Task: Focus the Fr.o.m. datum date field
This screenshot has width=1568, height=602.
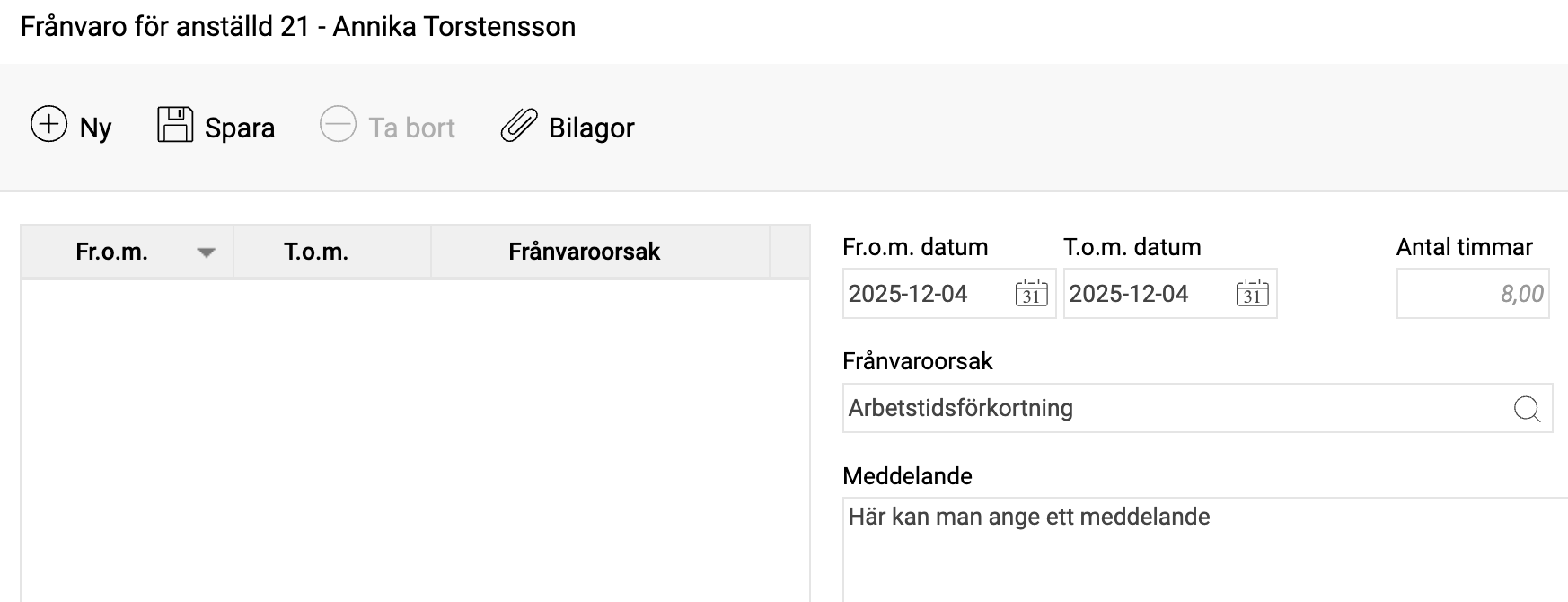Action: [x=925, y=294]
